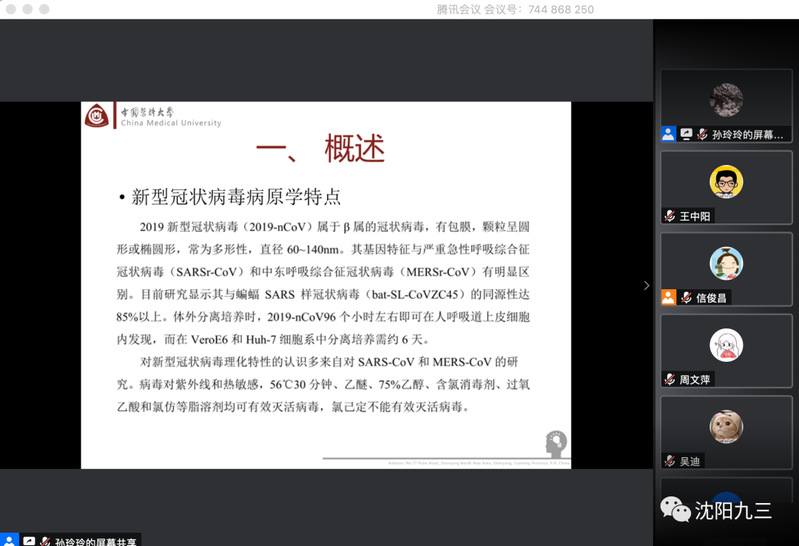Click 孙玲玲的屏幕共享 label at bottom left
This screenshot has height=546, width=799.
pos(96,541)
